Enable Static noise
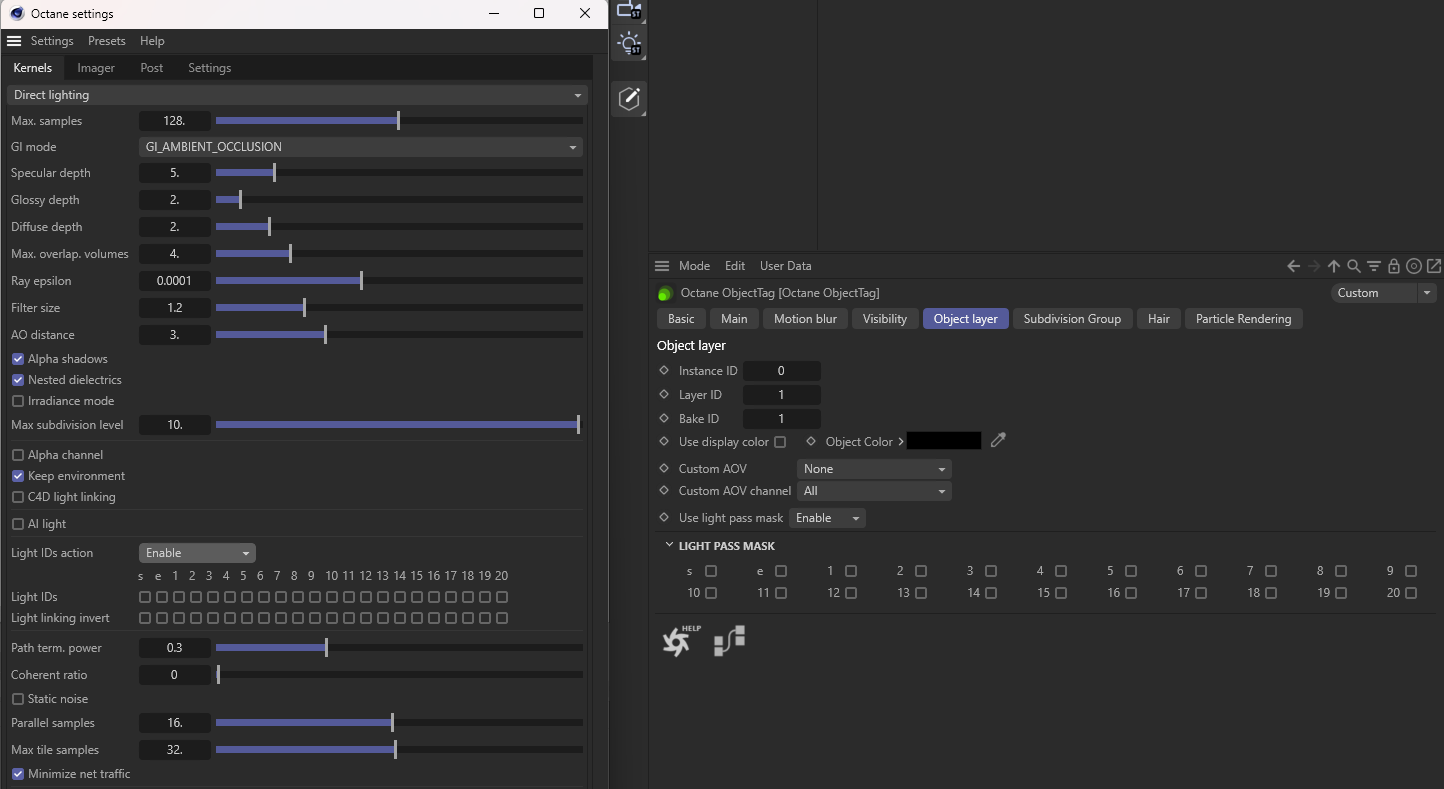 (x=18, y=699)
